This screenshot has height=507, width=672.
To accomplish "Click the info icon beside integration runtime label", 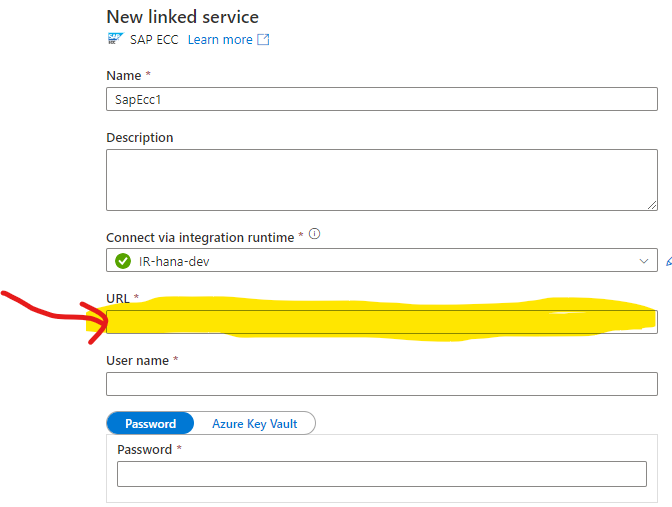I will click(x=314, y=235).
